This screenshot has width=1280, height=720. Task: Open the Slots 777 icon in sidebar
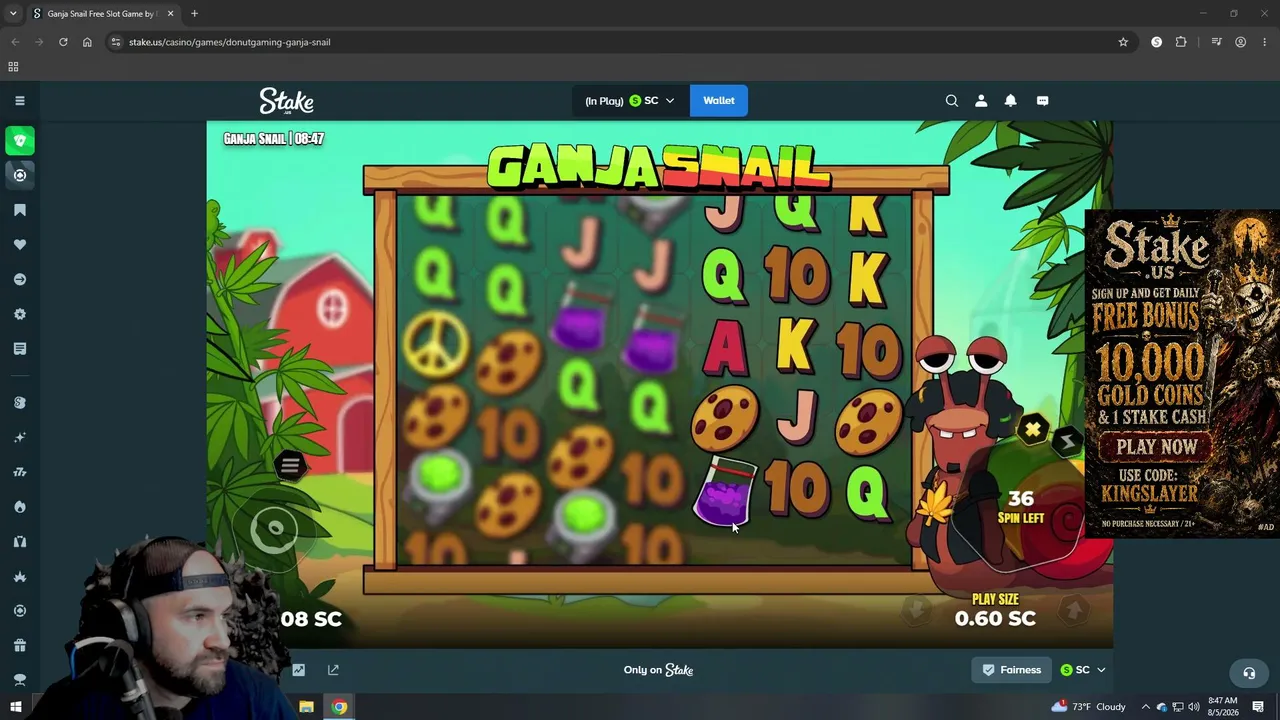pos(20,472)
